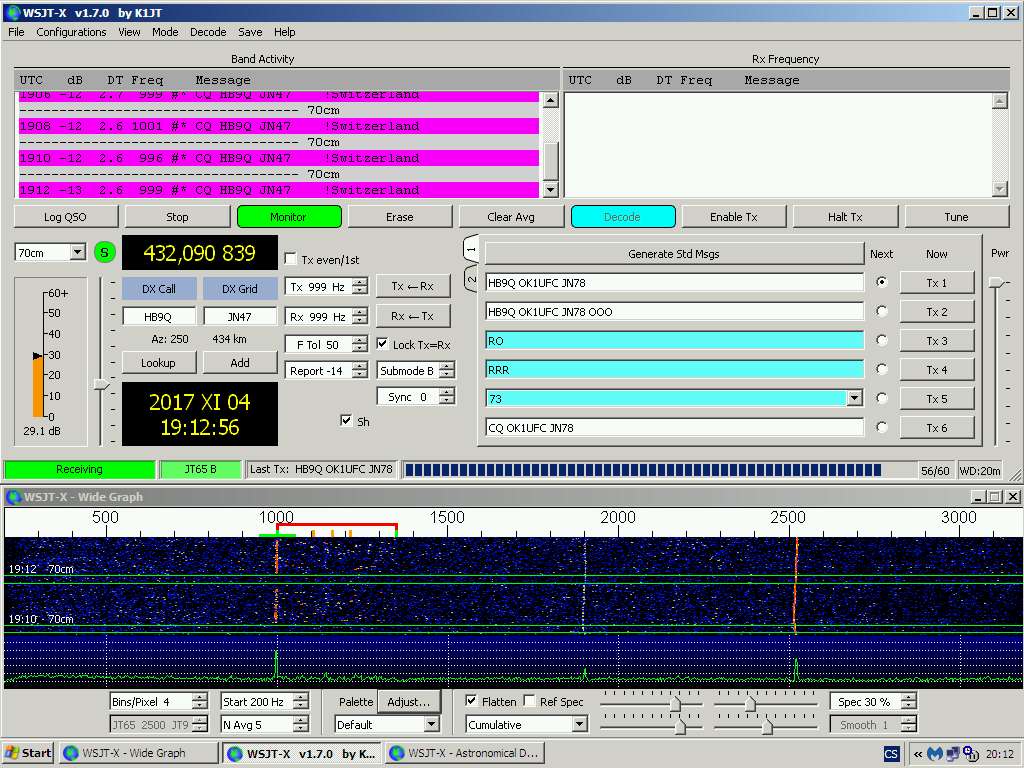Click the volume icon in system tray
1024x768 pixels.
[969, 754]
